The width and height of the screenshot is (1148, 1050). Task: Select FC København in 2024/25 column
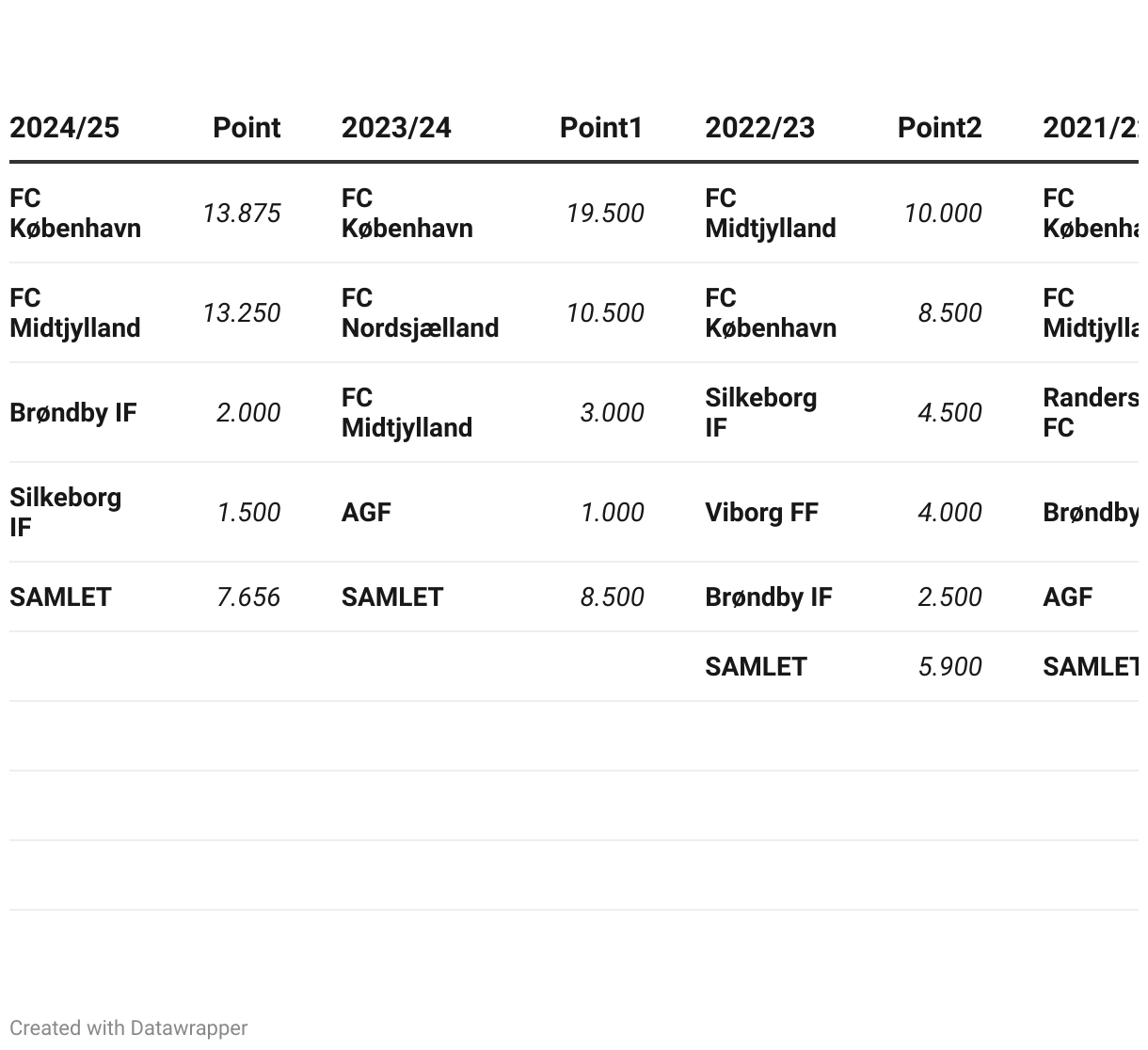pos(75,214)
